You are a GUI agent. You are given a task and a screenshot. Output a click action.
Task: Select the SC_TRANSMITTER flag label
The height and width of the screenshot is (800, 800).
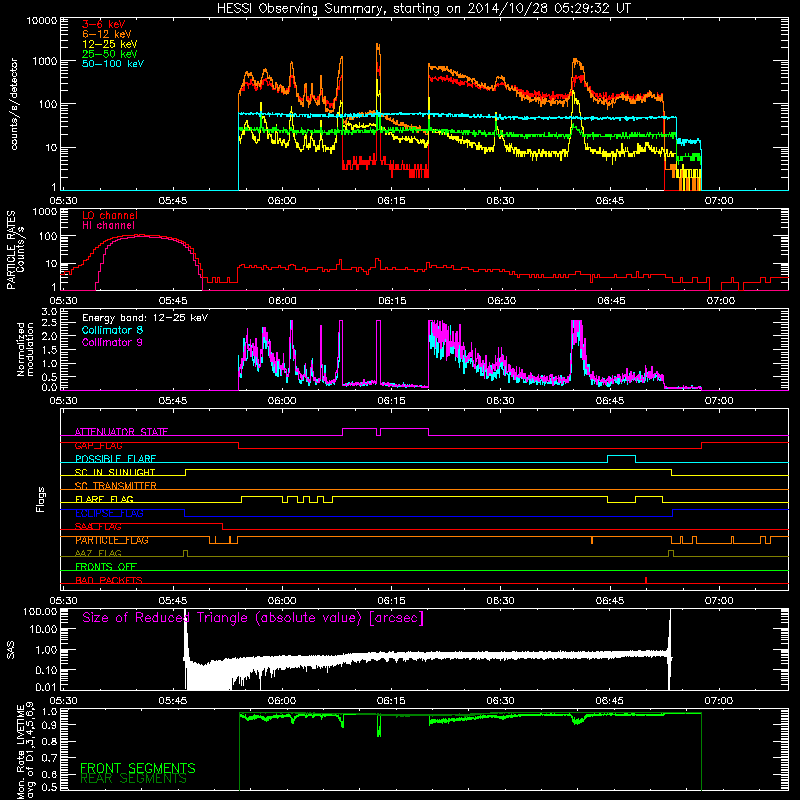point(116,485)
